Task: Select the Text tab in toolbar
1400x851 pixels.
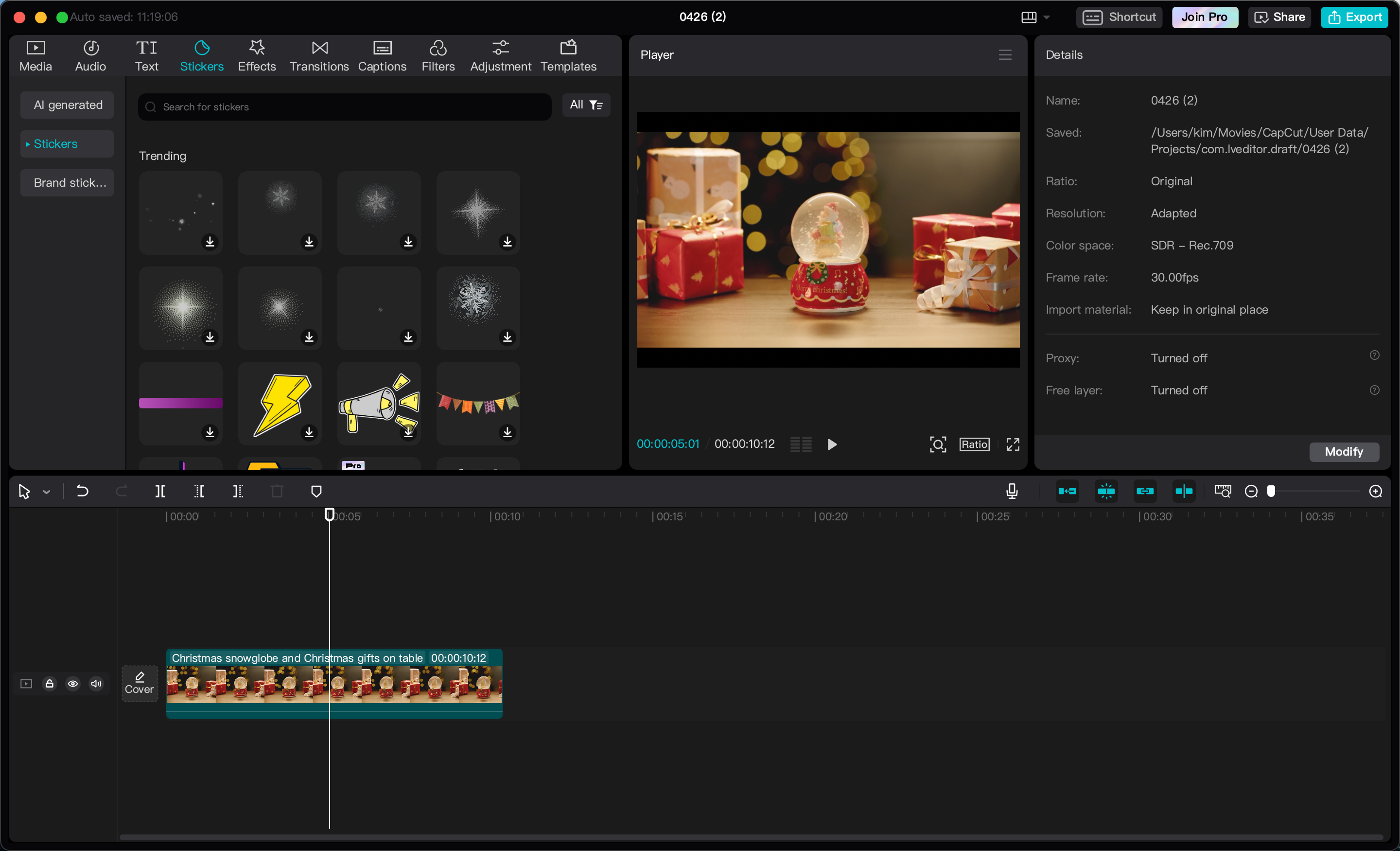Action: point(147,54)
